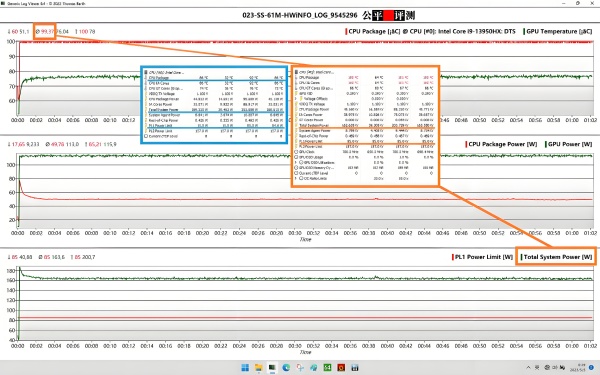Click the red PL1 Power Limit color marker

[453, 257]
